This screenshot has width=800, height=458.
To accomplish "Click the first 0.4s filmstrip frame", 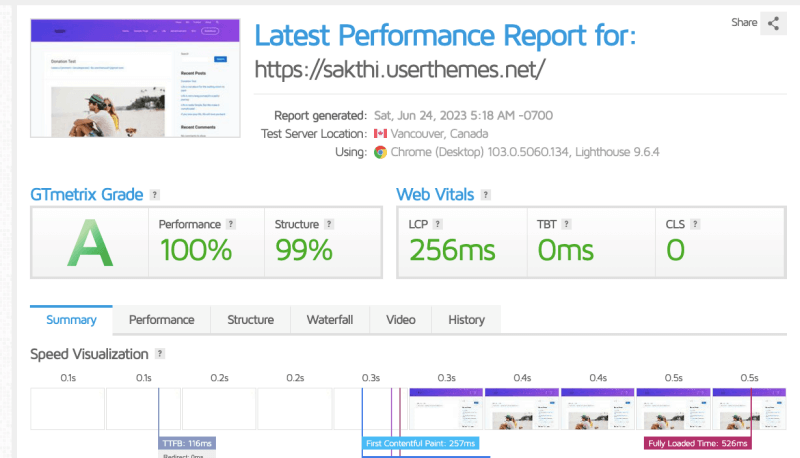I will (521, 409).
